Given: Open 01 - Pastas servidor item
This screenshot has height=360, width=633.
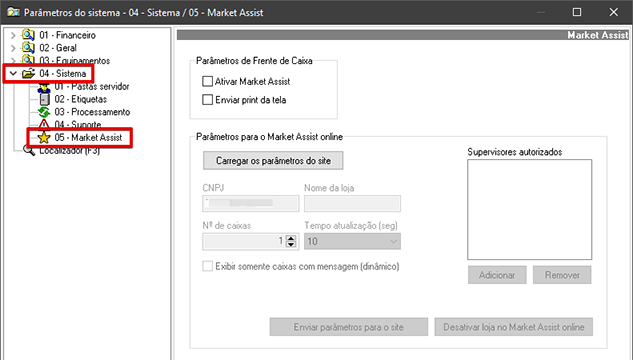Looking at the screenshot, I should click(92, 86).
